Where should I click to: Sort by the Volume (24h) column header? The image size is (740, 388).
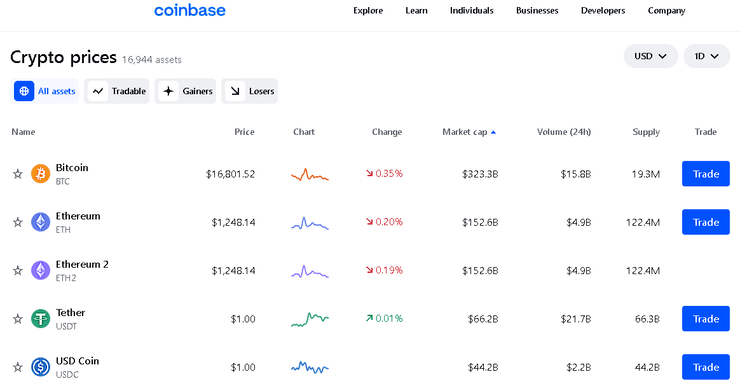tap(564, 132)
